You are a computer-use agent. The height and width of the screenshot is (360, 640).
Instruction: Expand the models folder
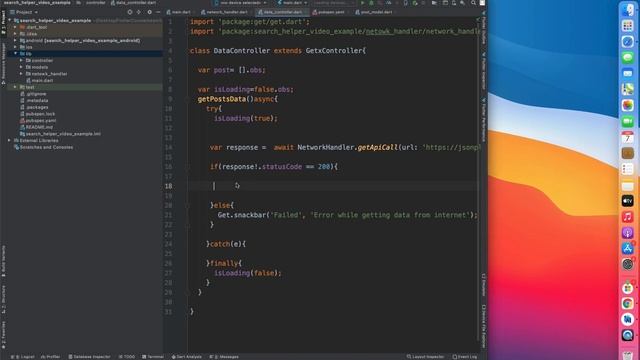[21, 67]
